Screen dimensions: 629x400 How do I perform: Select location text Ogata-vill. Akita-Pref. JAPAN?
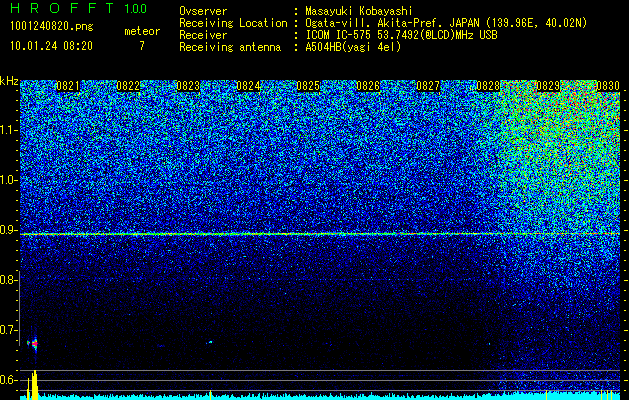tap(392, 23)
